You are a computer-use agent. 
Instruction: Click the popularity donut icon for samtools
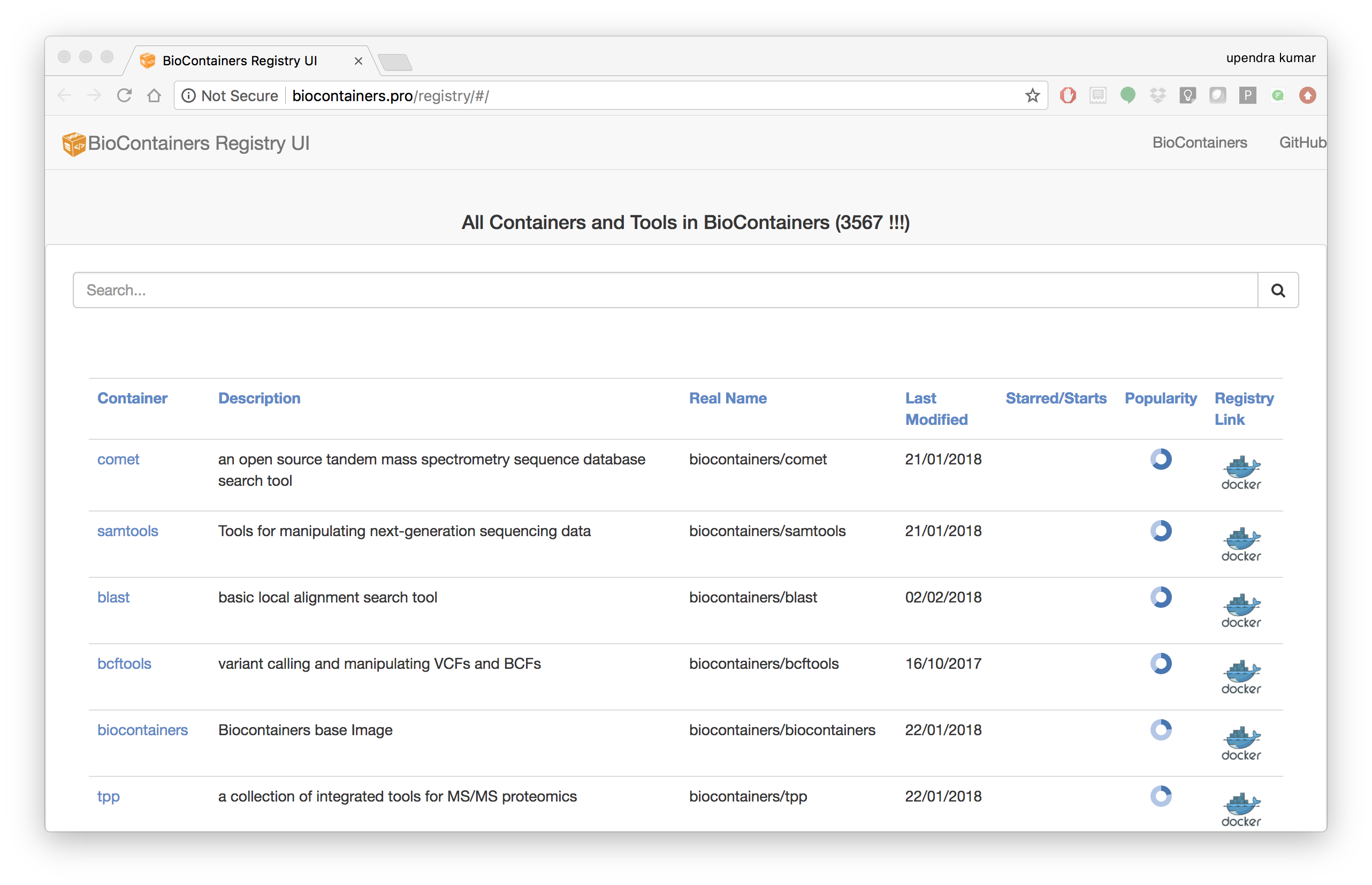(1161, 530)
